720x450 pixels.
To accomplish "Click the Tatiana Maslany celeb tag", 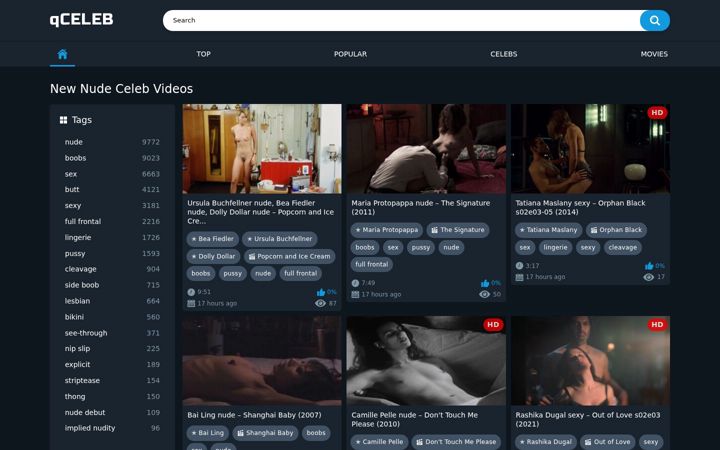I will click(x=548, y=230).
